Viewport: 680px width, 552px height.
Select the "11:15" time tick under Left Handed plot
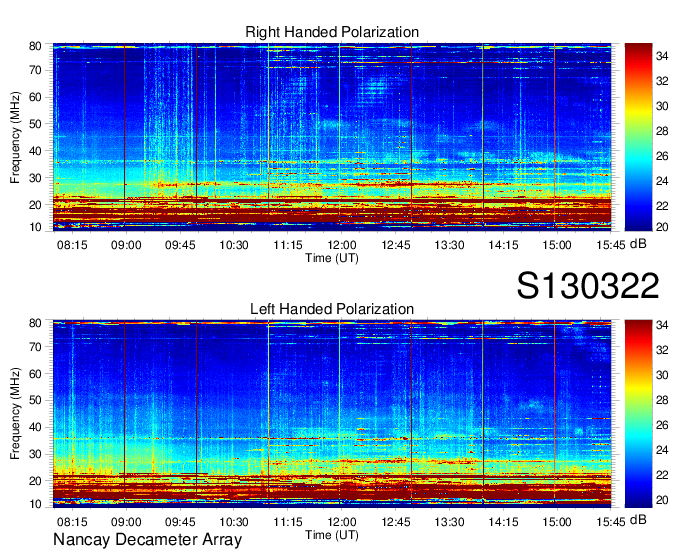click(288, 522)
